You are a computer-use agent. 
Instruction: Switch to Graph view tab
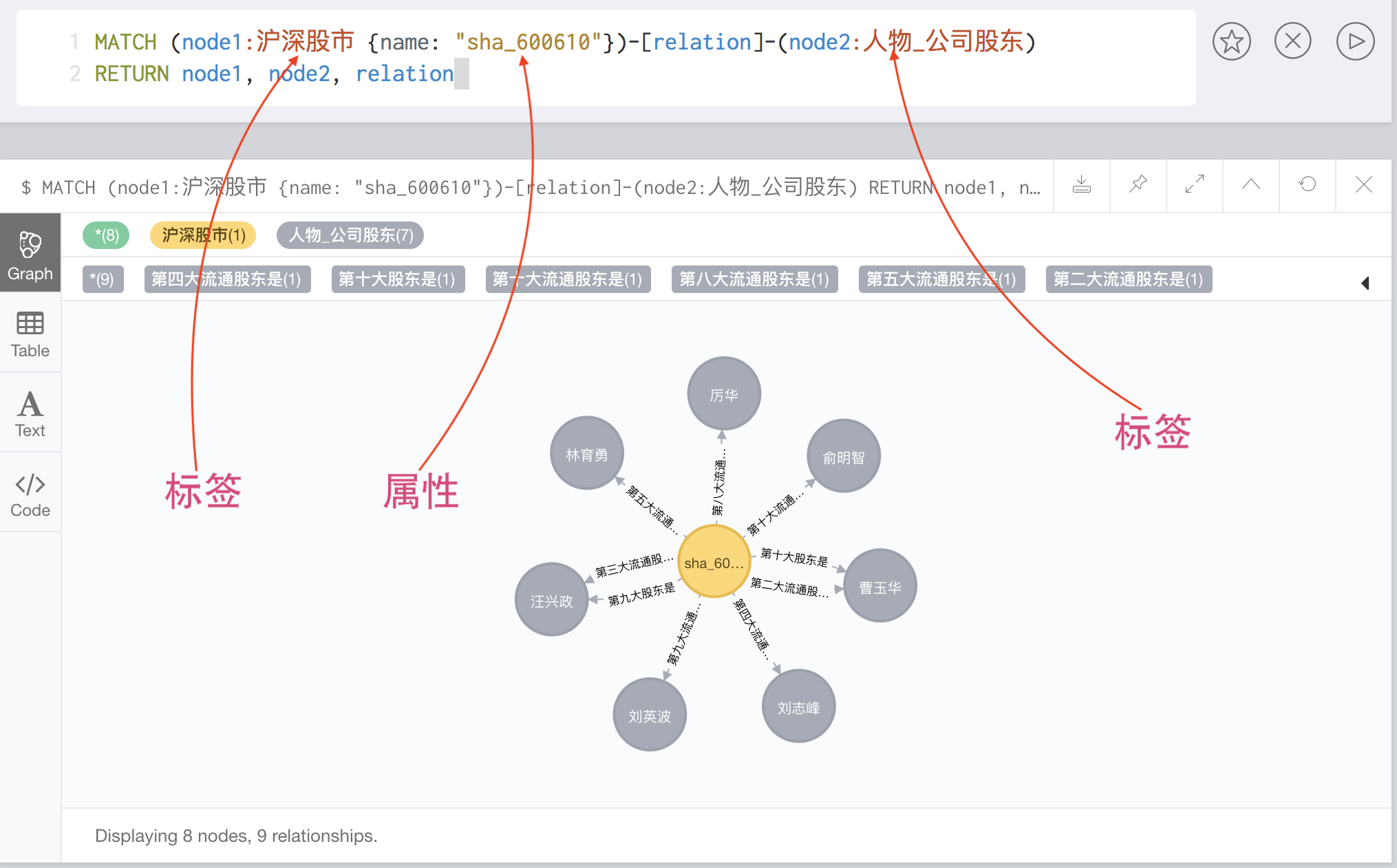[30, 253]
